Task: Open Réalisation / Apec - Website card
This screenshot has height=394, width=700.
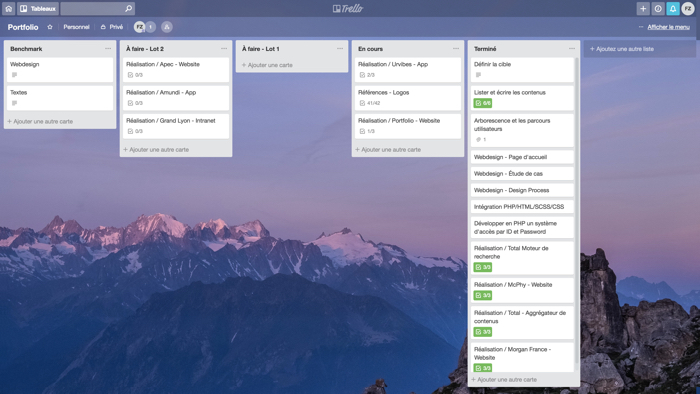Action: (176, 69)
